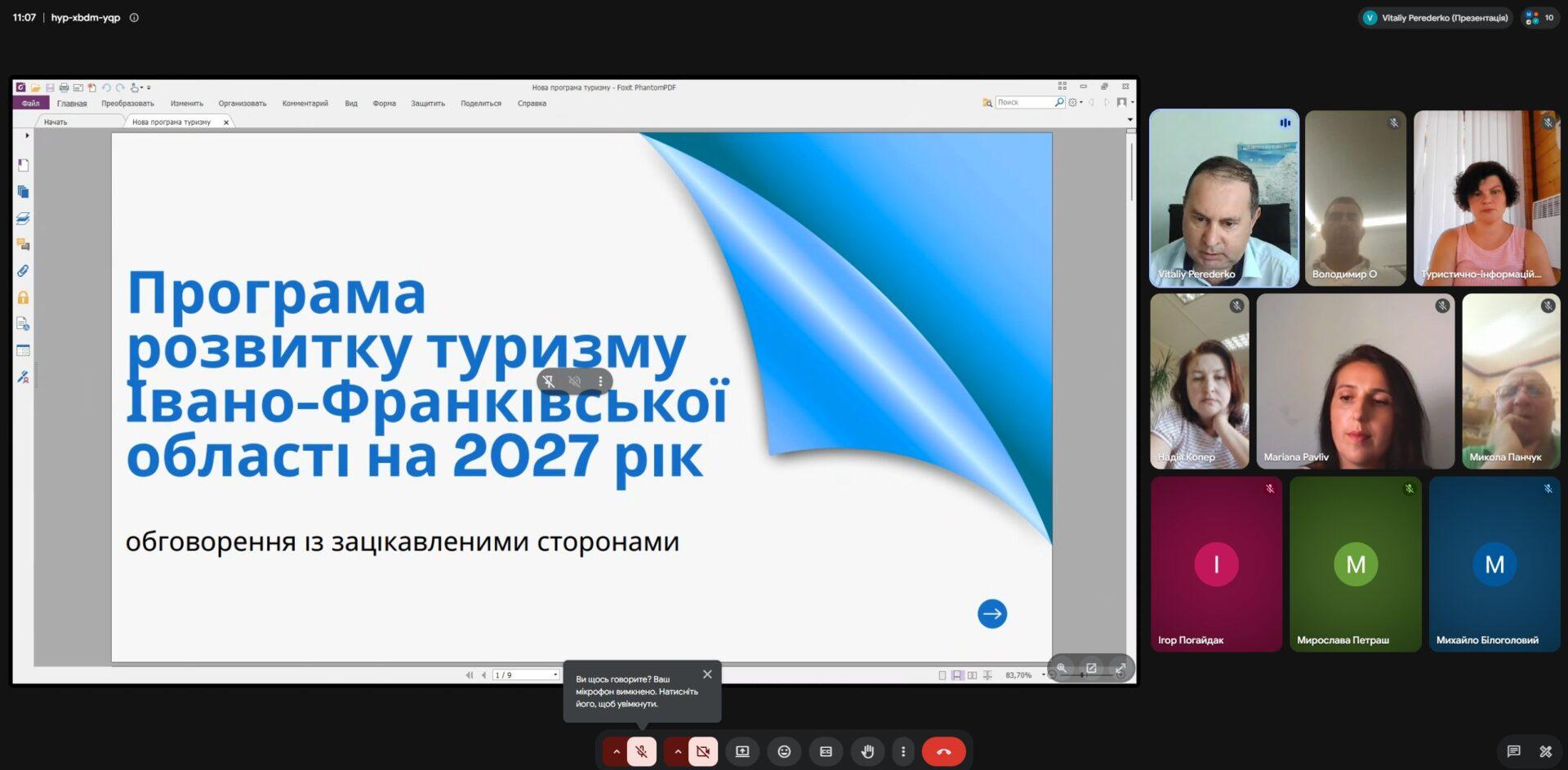Select the Комментарий ribbon tab
This screenshot has height=770, width=1568.
coord(305,103)
